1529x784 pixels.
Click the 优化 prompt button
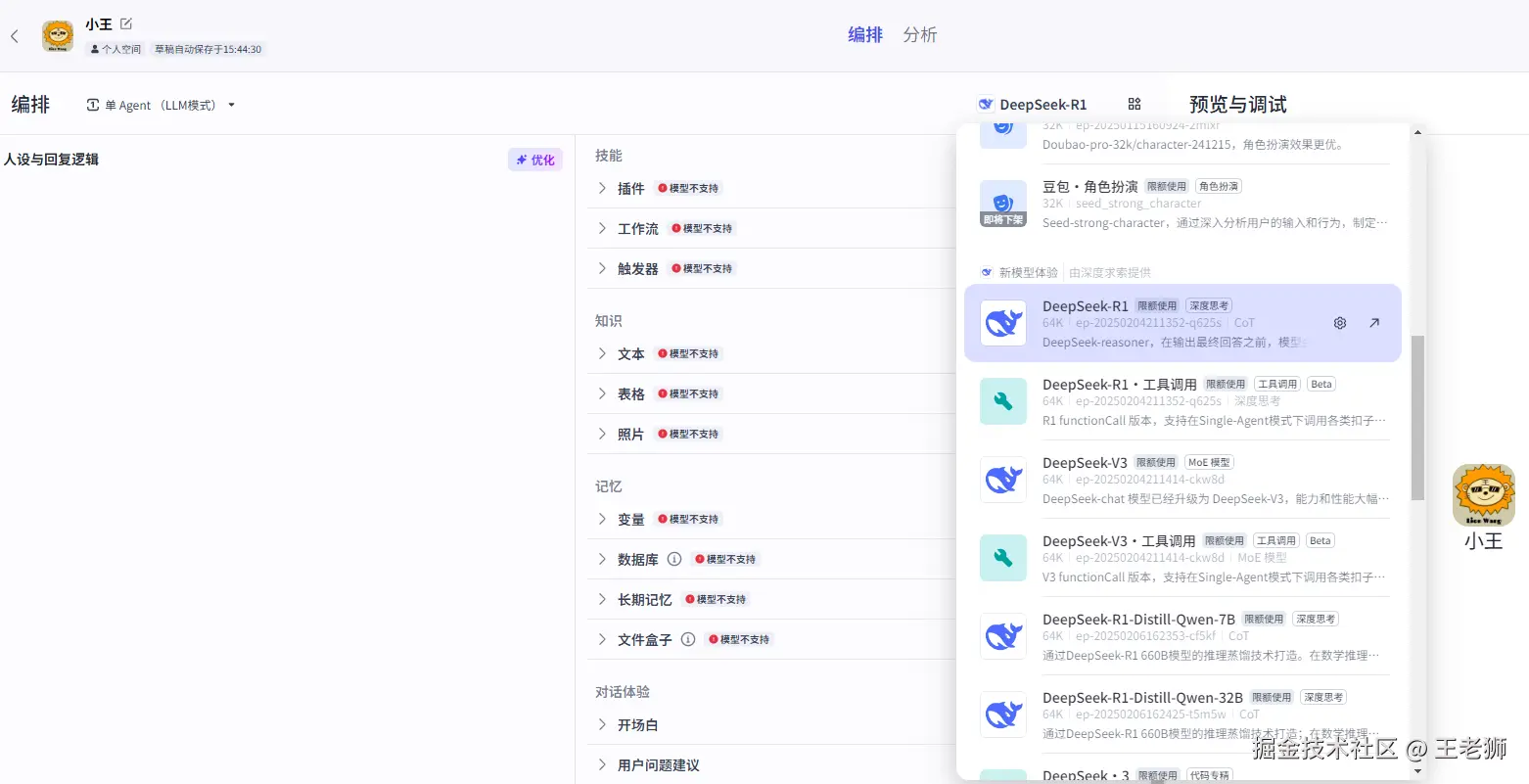point(535,160)
